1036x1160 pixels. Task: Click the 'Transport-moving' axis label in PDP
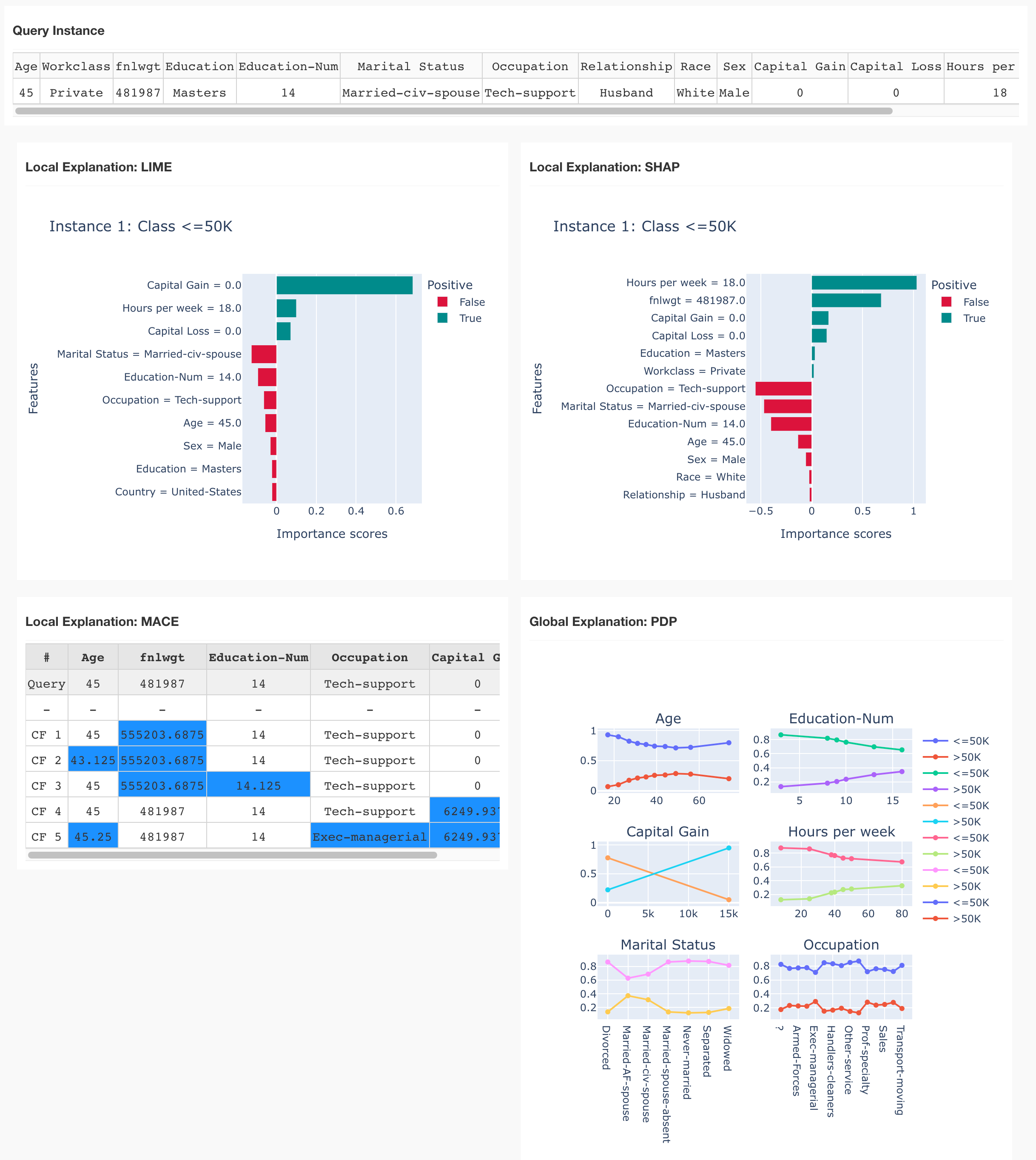(x=900, y=1070)
